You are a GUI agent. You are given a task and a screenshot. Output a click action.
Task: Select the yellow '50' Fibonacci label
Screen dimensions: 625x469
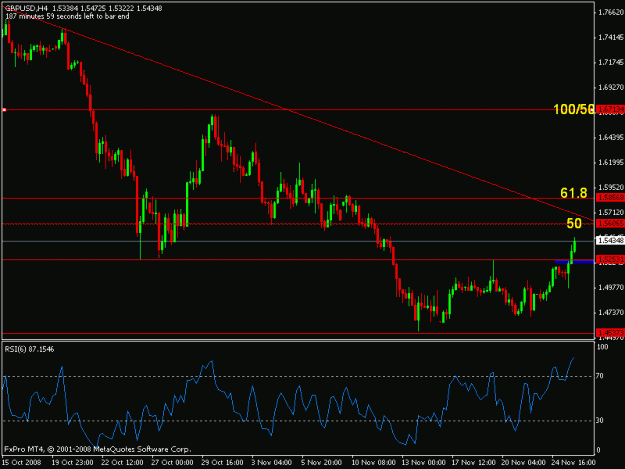pos(574,224)
